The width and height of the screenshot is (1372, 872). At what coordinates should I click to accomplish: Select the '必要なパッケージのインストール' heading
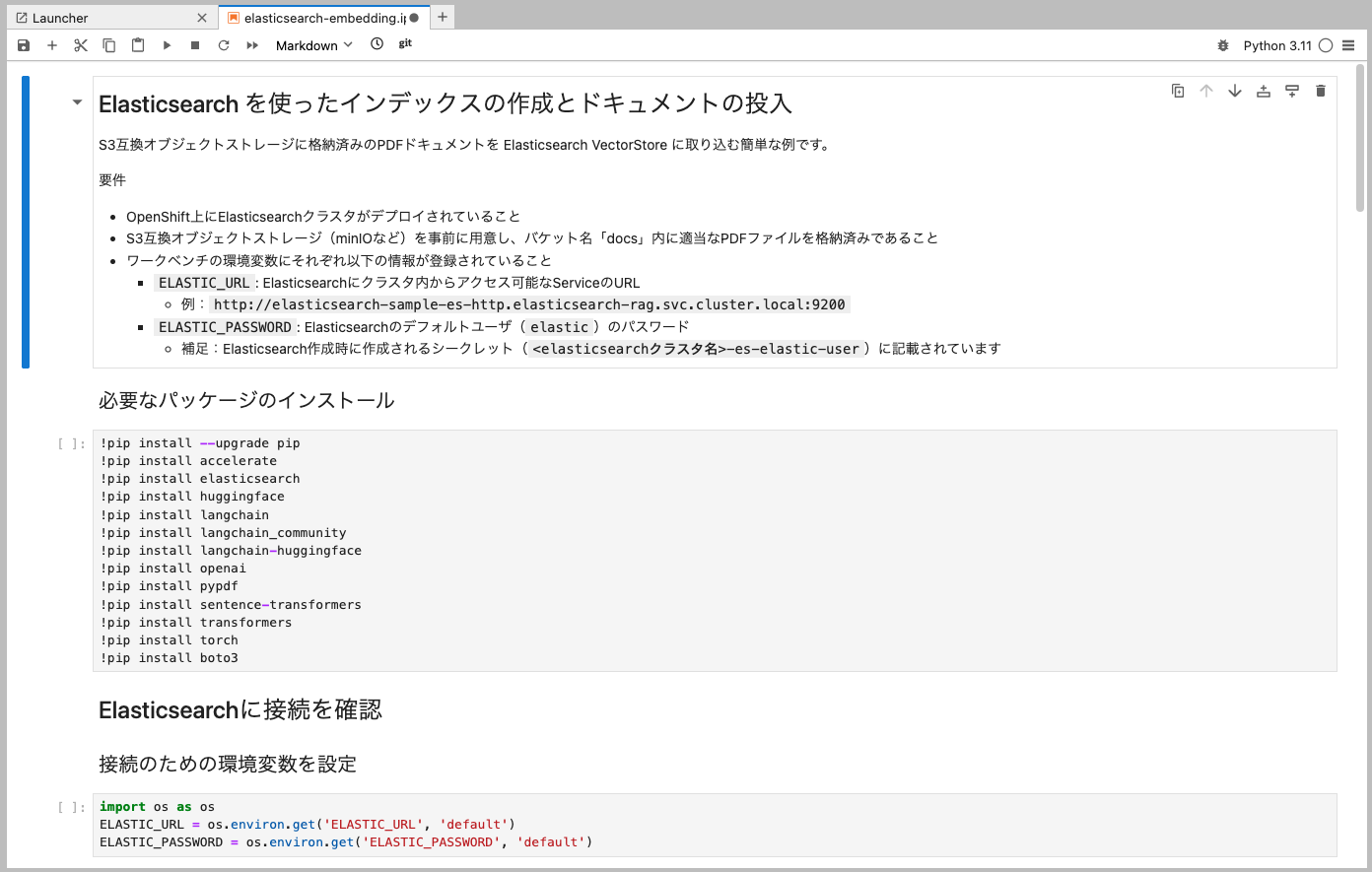pos(246,400)
